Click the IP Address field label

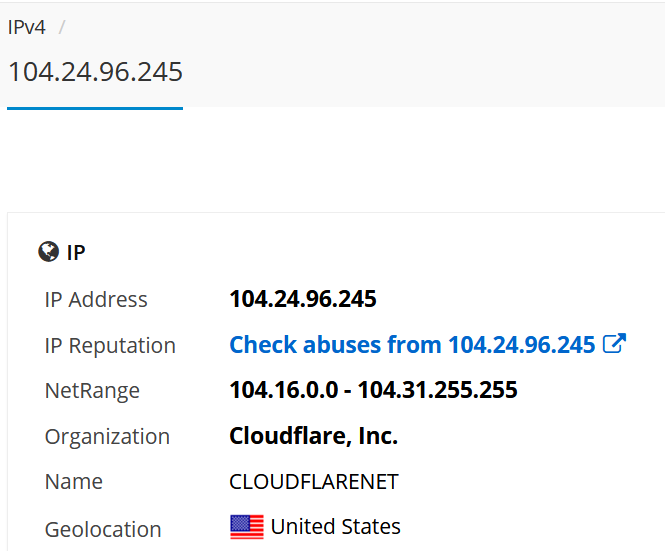click(x=96, y=299)
